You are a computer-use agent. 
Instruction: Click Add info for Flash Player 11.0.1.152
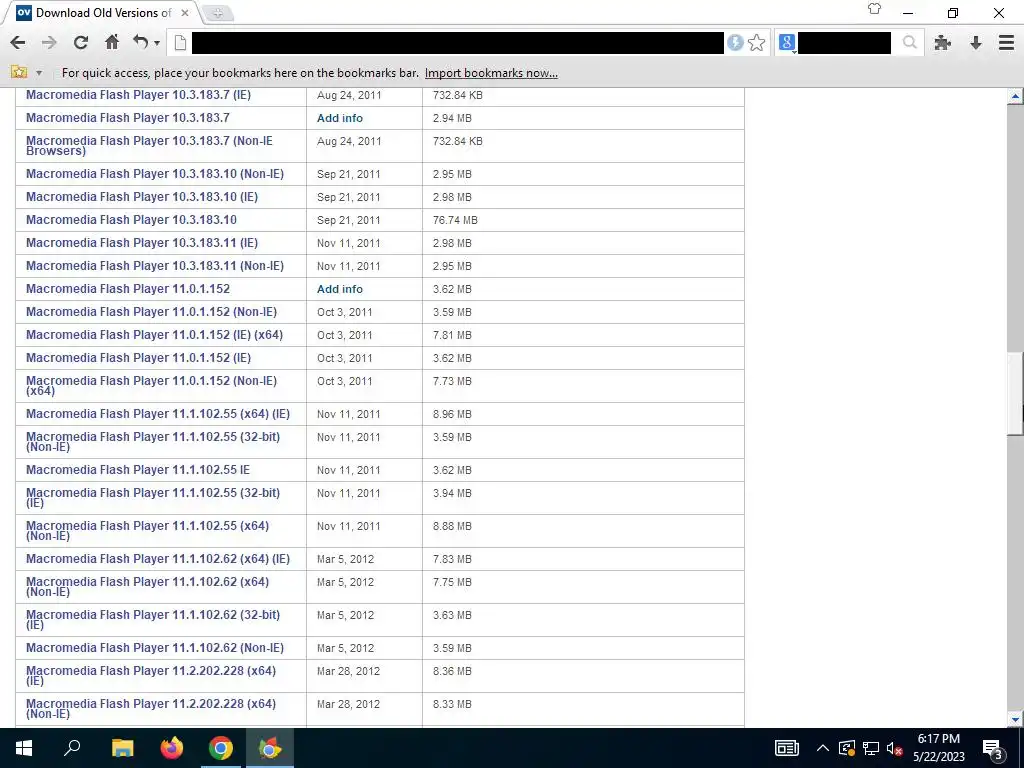click(340, 289)
